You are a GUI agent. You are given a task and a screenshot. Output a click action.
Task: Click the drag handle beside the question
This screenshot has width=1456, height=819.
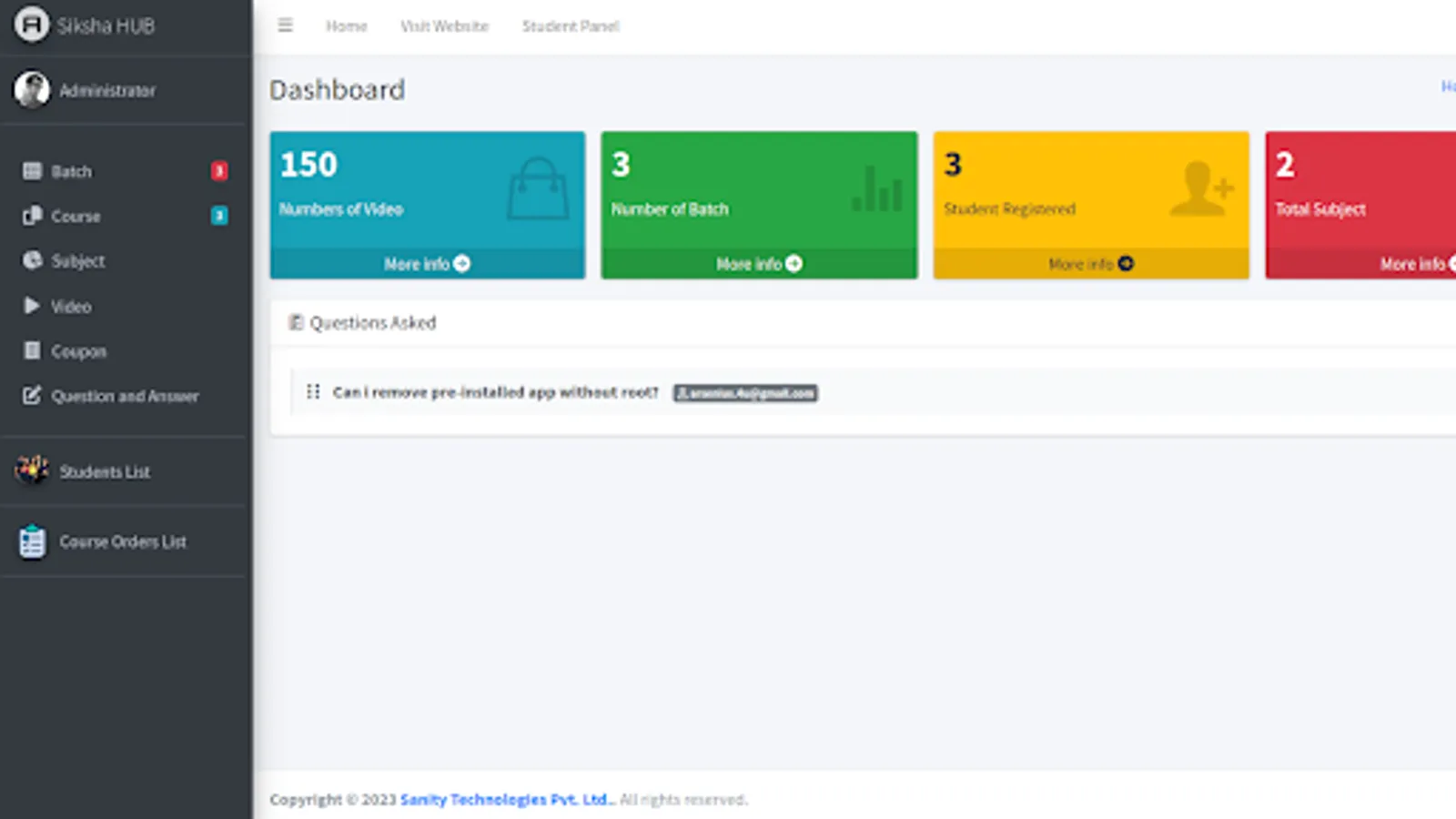coord(313,391)
